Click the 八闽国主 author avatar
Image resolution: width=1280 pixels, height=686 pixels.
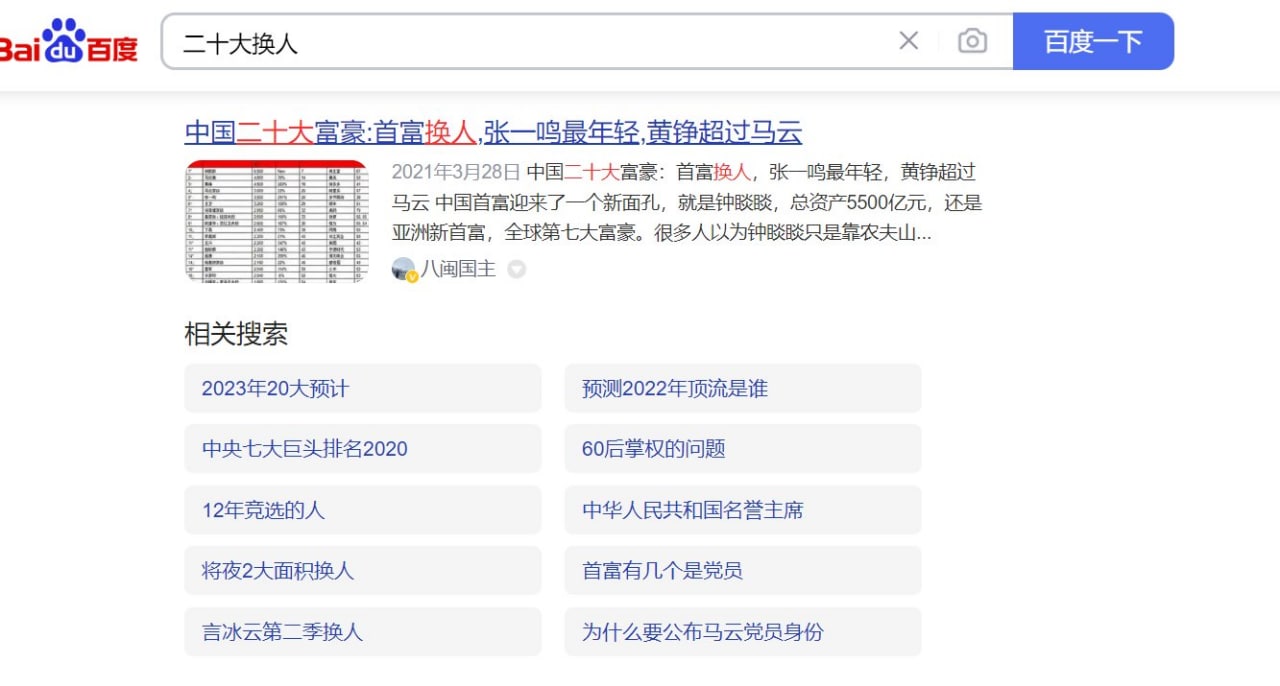(x=404, y=269)
